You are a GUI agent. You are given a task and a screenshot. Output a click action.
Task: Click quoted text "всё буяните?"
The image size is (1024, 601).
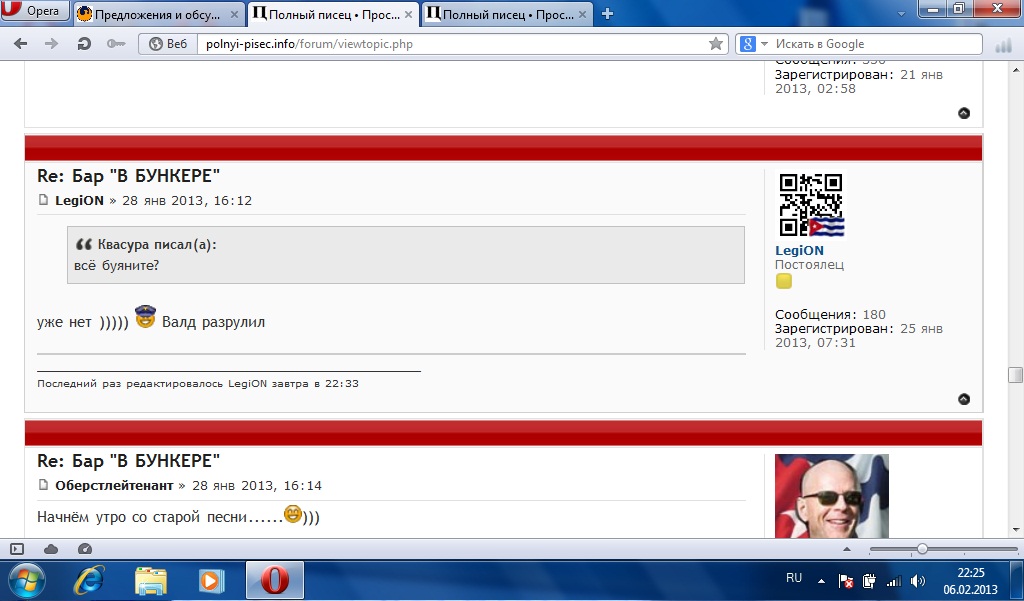(x=117, y=265)
